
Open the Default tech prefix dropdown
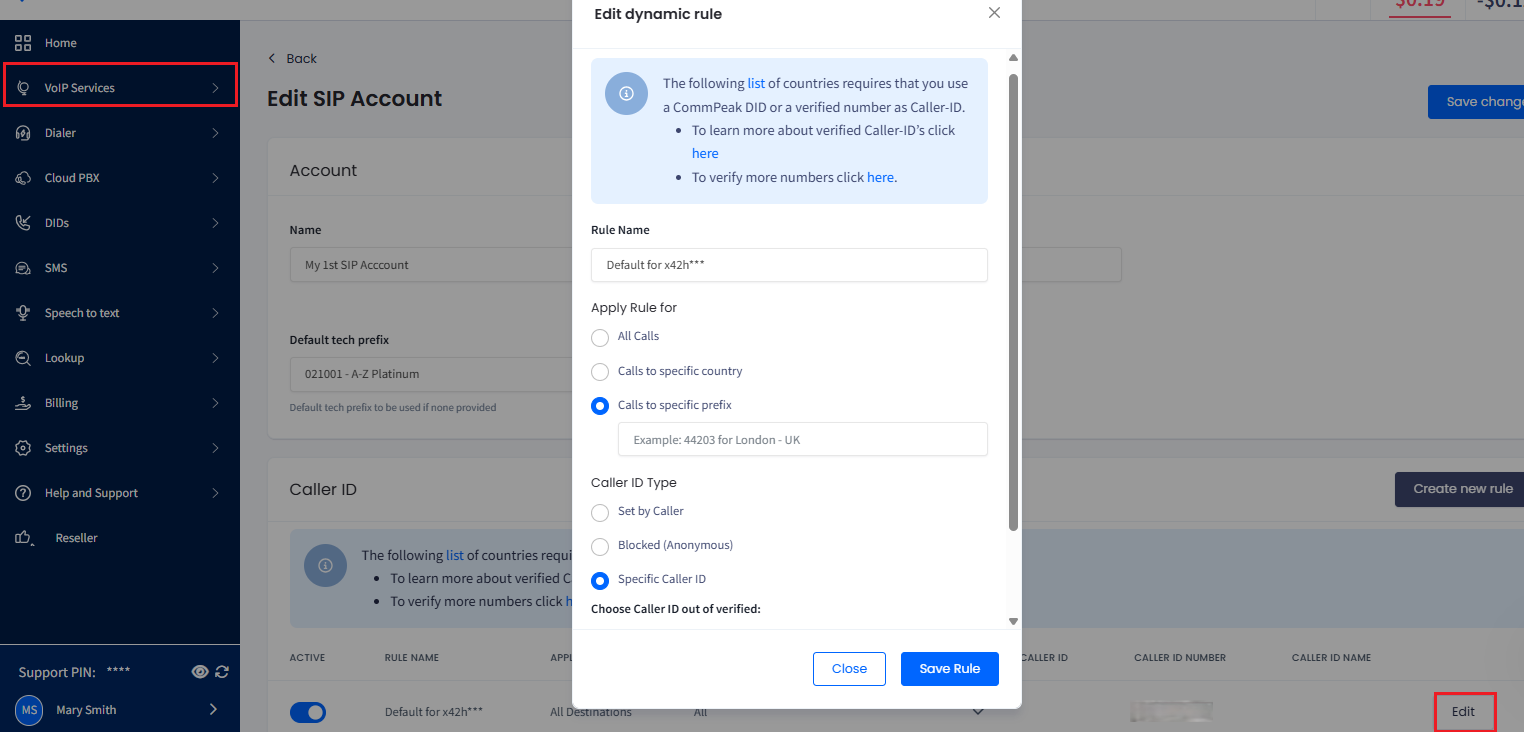(x=430, y=374)
